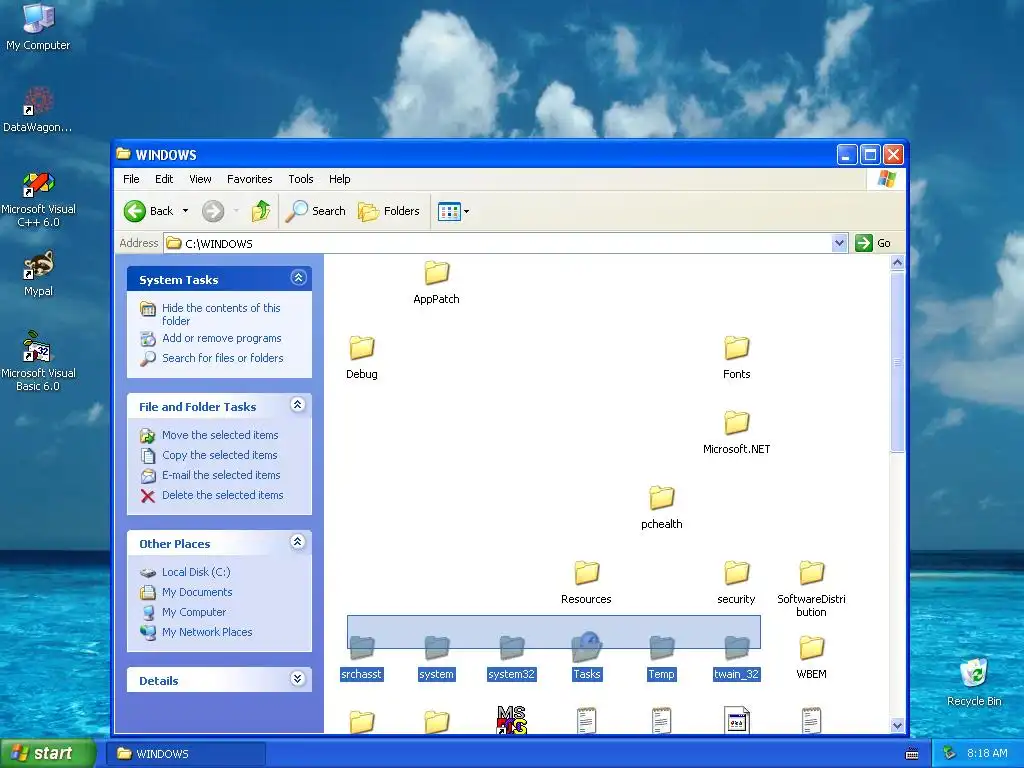This screenshot has height=768, width=1024.
Task: Click E-mail the selected items
Action: tap(221, 475)
